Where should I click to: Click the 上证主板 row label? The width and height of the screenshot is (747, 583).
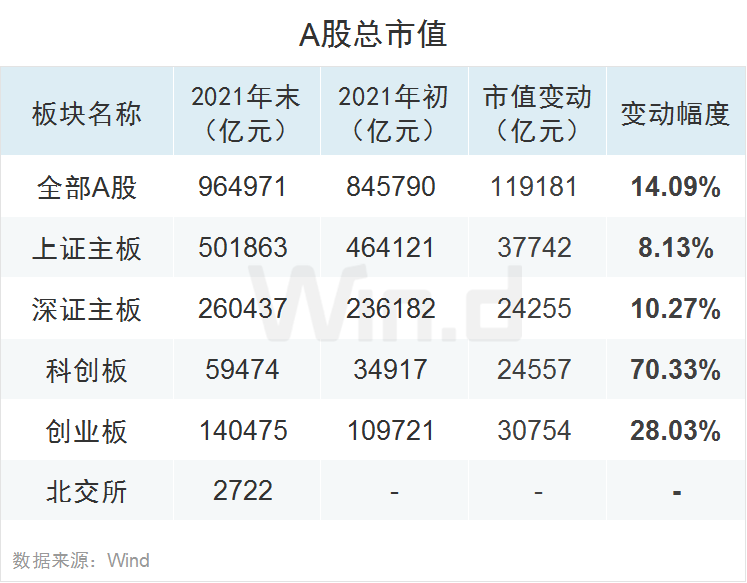click(x=87, y=248)
